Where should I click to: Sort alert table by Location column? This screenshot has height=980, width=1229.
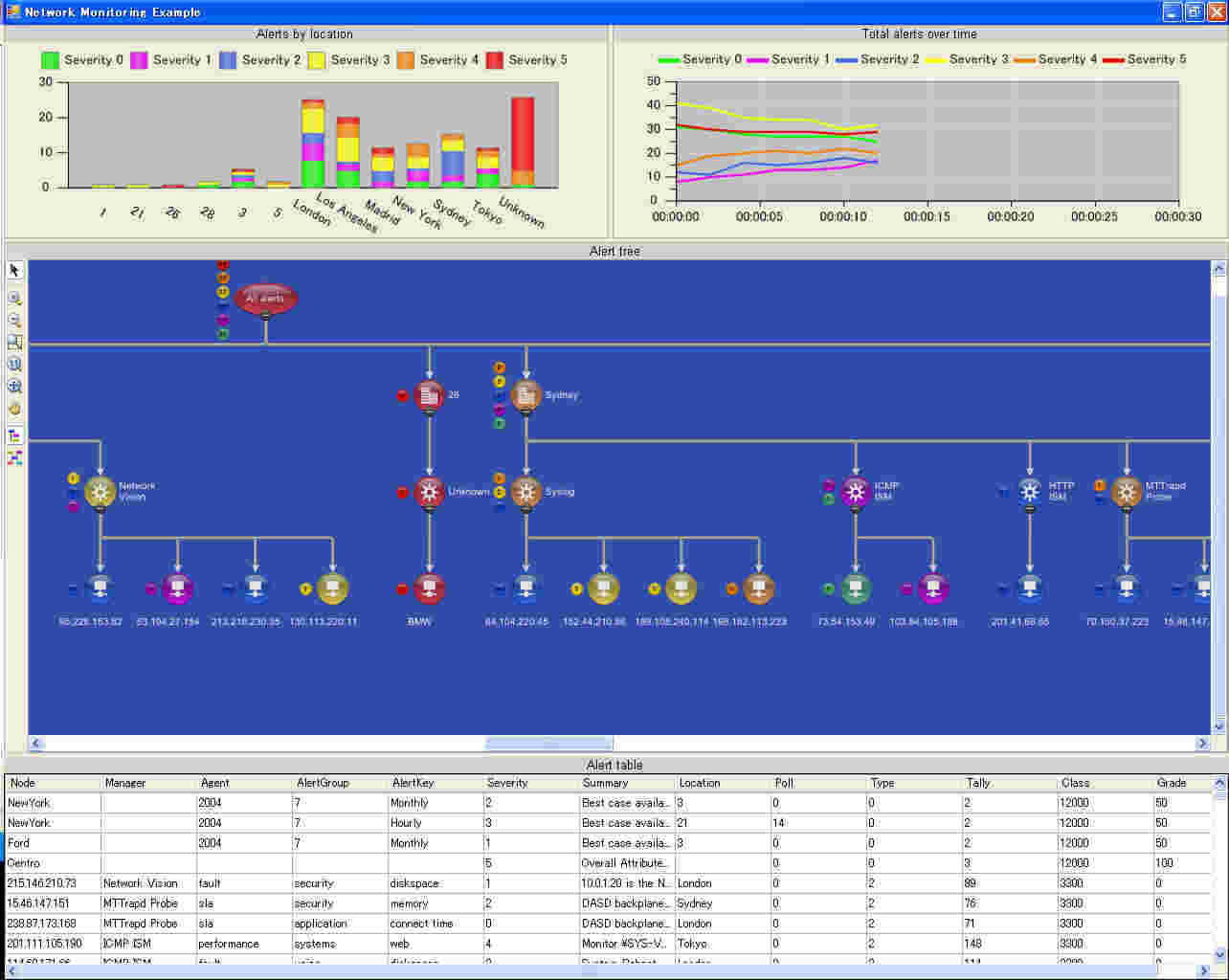[723, 783]
